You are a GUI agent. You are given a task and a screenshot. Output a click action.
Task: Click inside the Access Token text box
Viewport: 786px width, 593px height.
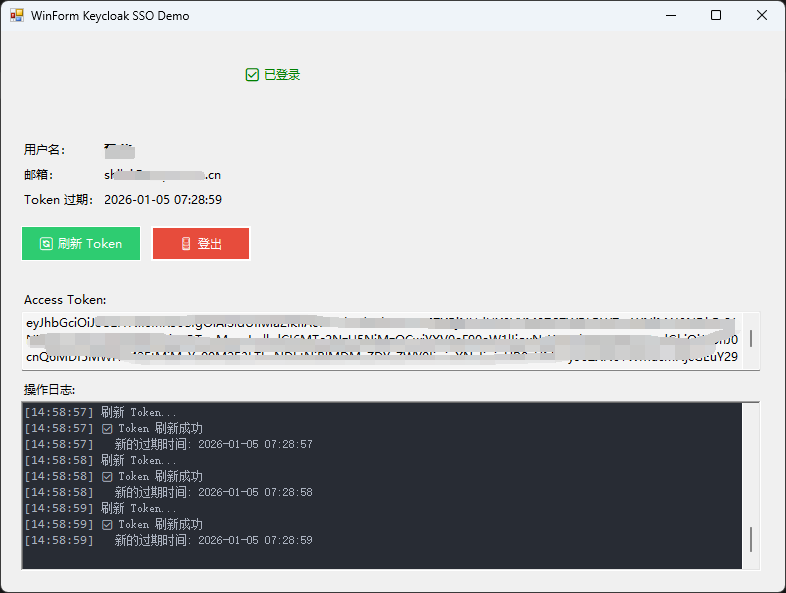(380, 341)
